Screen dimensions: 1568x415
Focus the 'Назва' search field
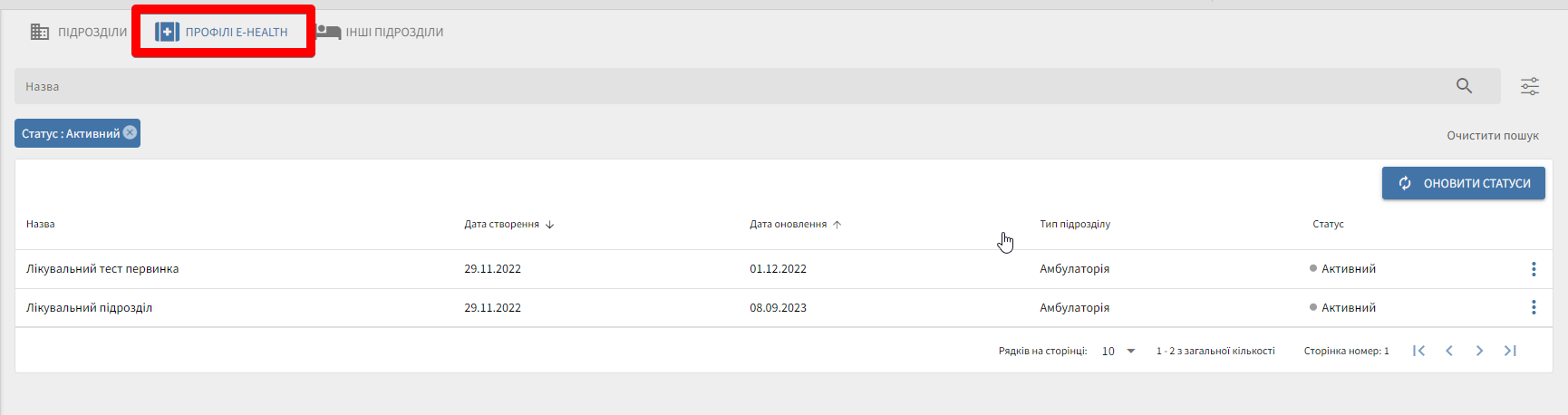pyautogui.click(x=725, y=86)
